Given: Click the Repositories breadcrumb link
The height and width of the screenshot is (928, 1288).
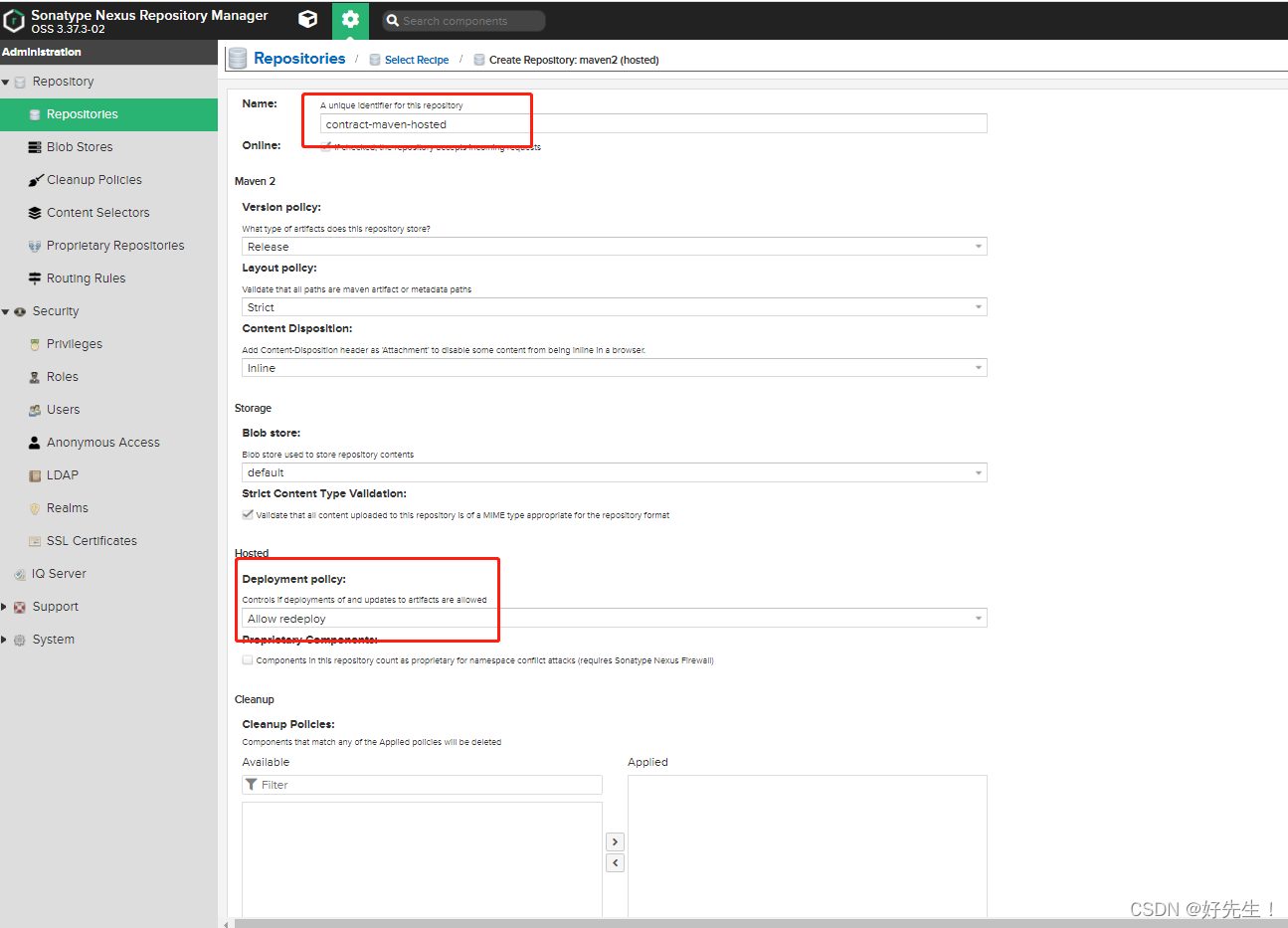Looking at the screenshot, I should coord(299,59).
